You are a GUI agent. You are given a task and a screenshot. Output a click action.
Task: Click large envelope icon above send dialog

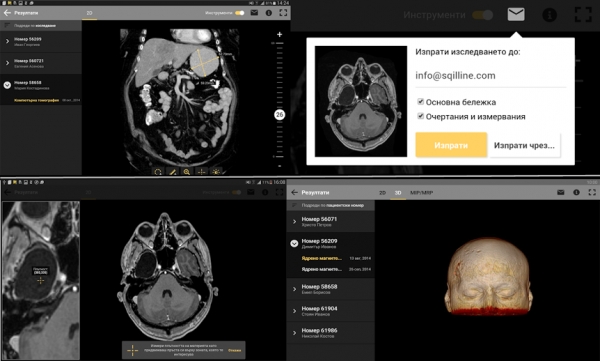[516, 15]
